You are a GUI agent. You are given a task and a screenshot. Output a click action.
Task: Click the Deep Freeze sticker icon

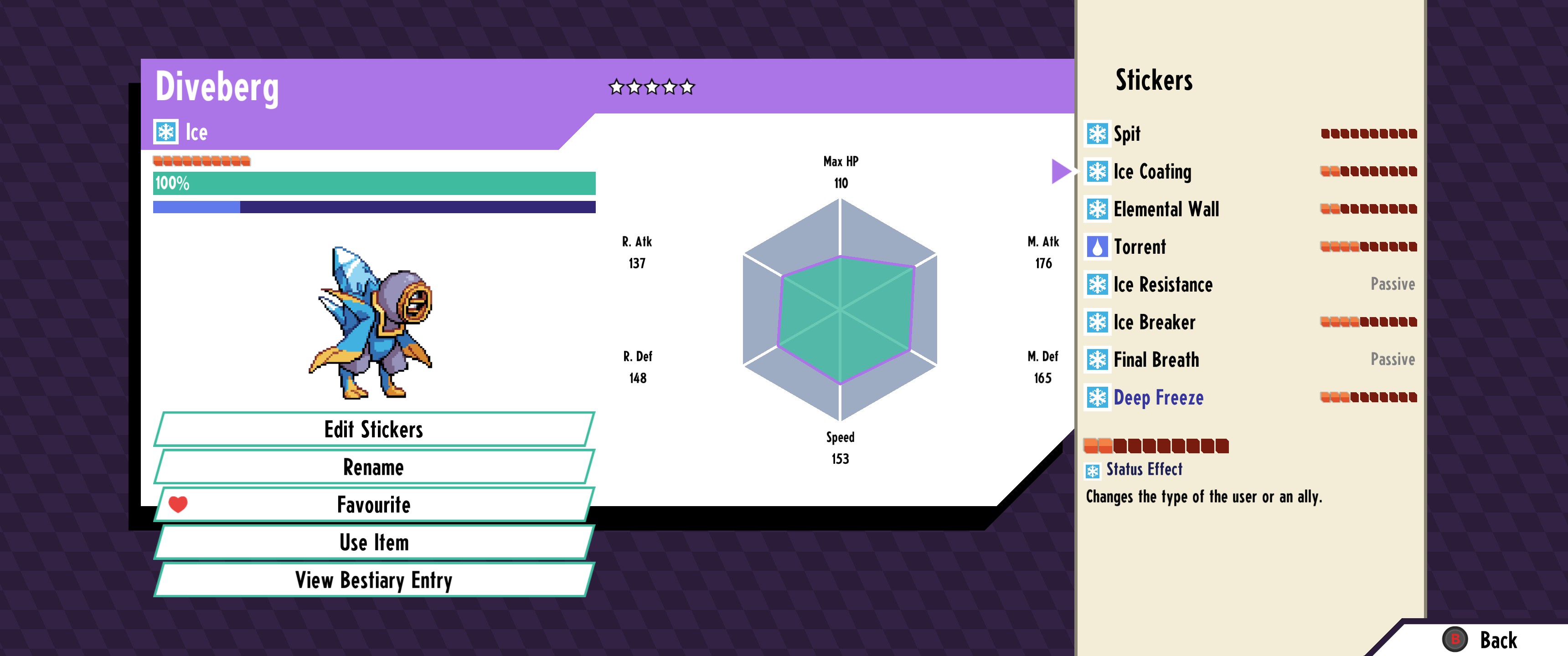(x=1097, y=398)
